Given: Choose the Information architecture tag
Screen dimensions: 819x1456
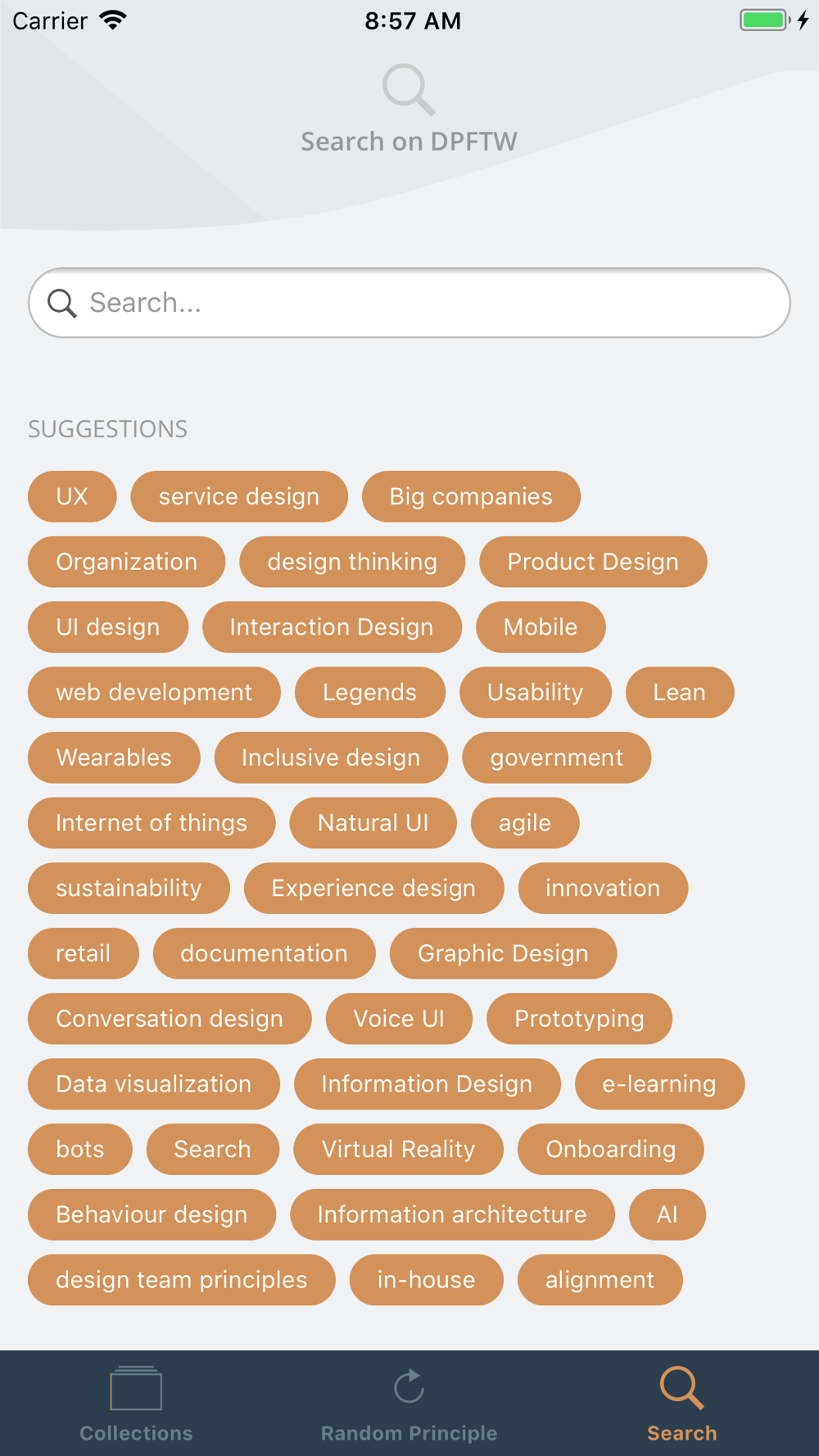Looking at the screenshot, I should (x=452, y=1214).
